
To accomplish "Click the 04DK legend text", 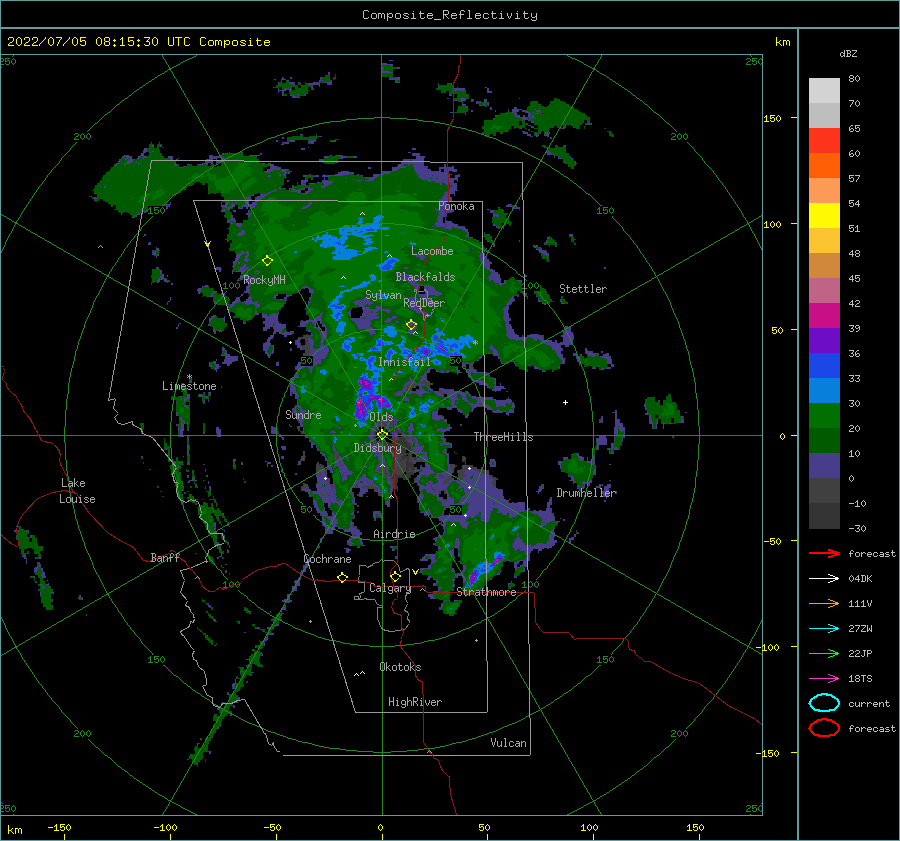I will pos(860,579).
